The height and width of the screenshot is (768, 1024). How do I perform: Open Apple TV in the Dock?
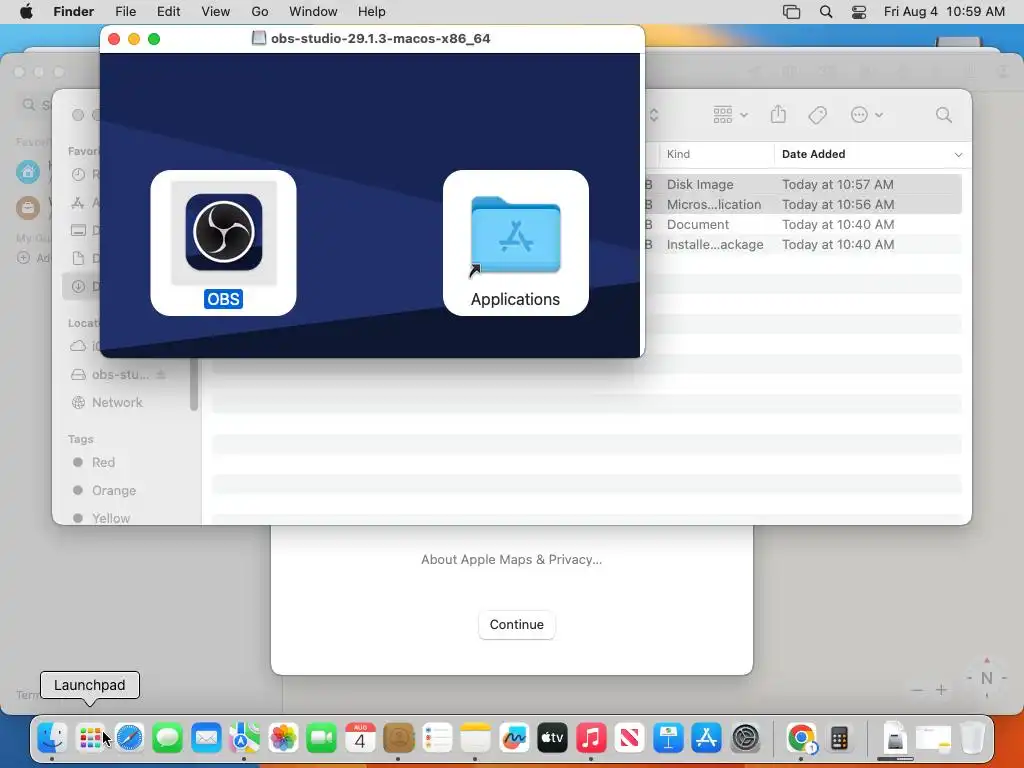552,738
